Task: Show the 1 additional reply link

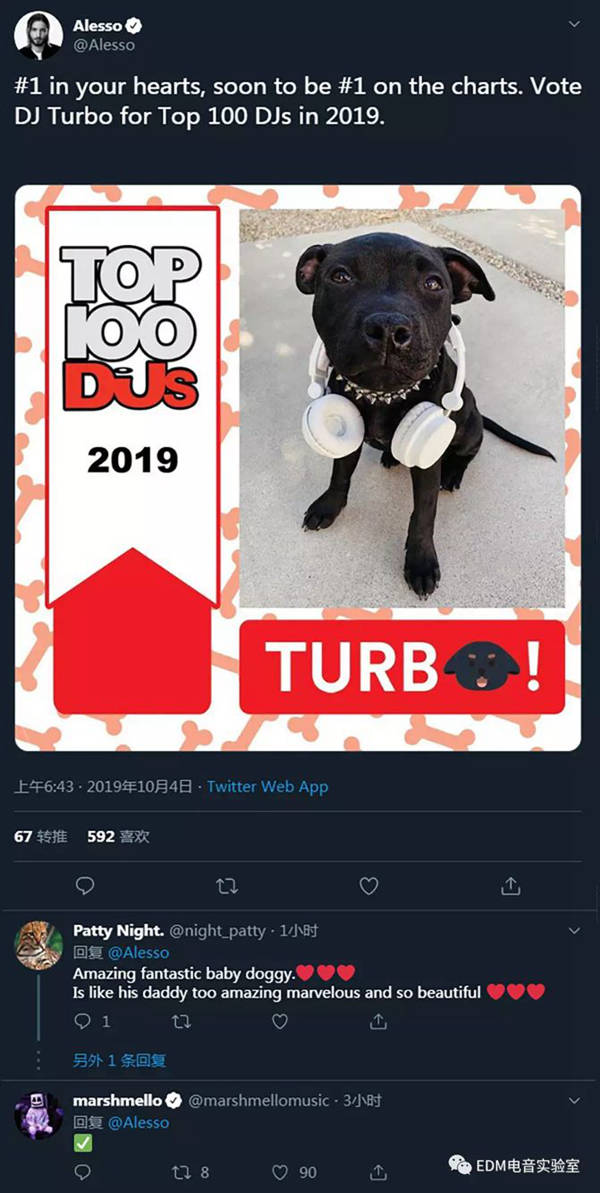Action: pyautogui.click(x=119, y=1060)
